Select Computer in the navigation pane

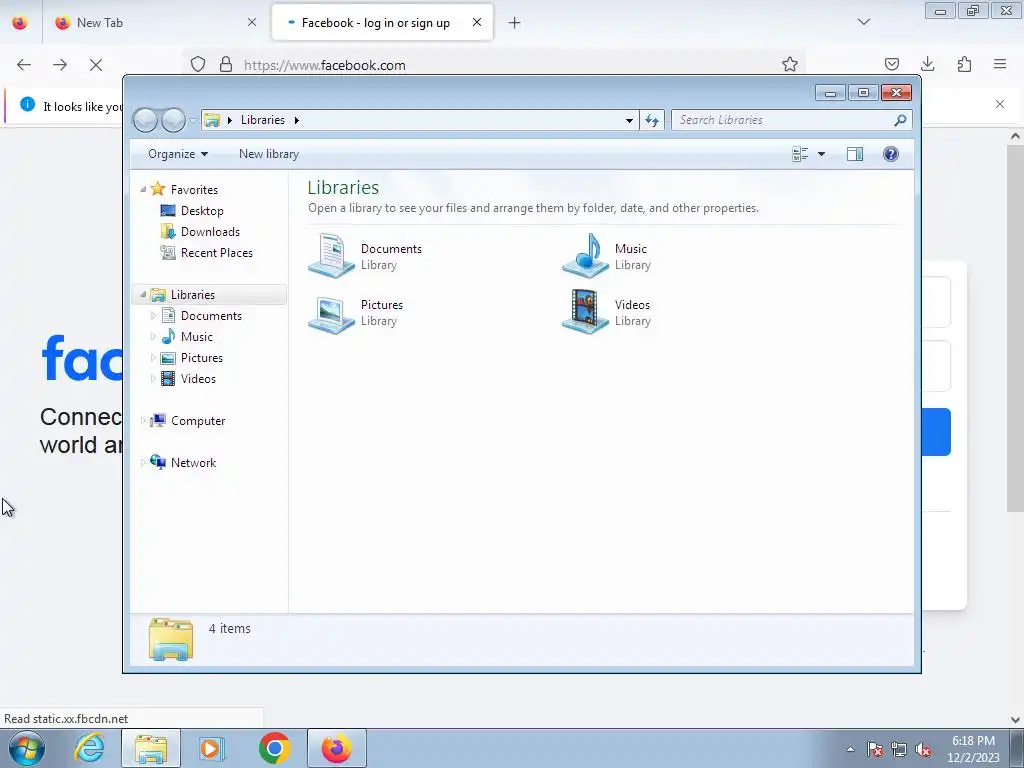click(x=197, y=421)
